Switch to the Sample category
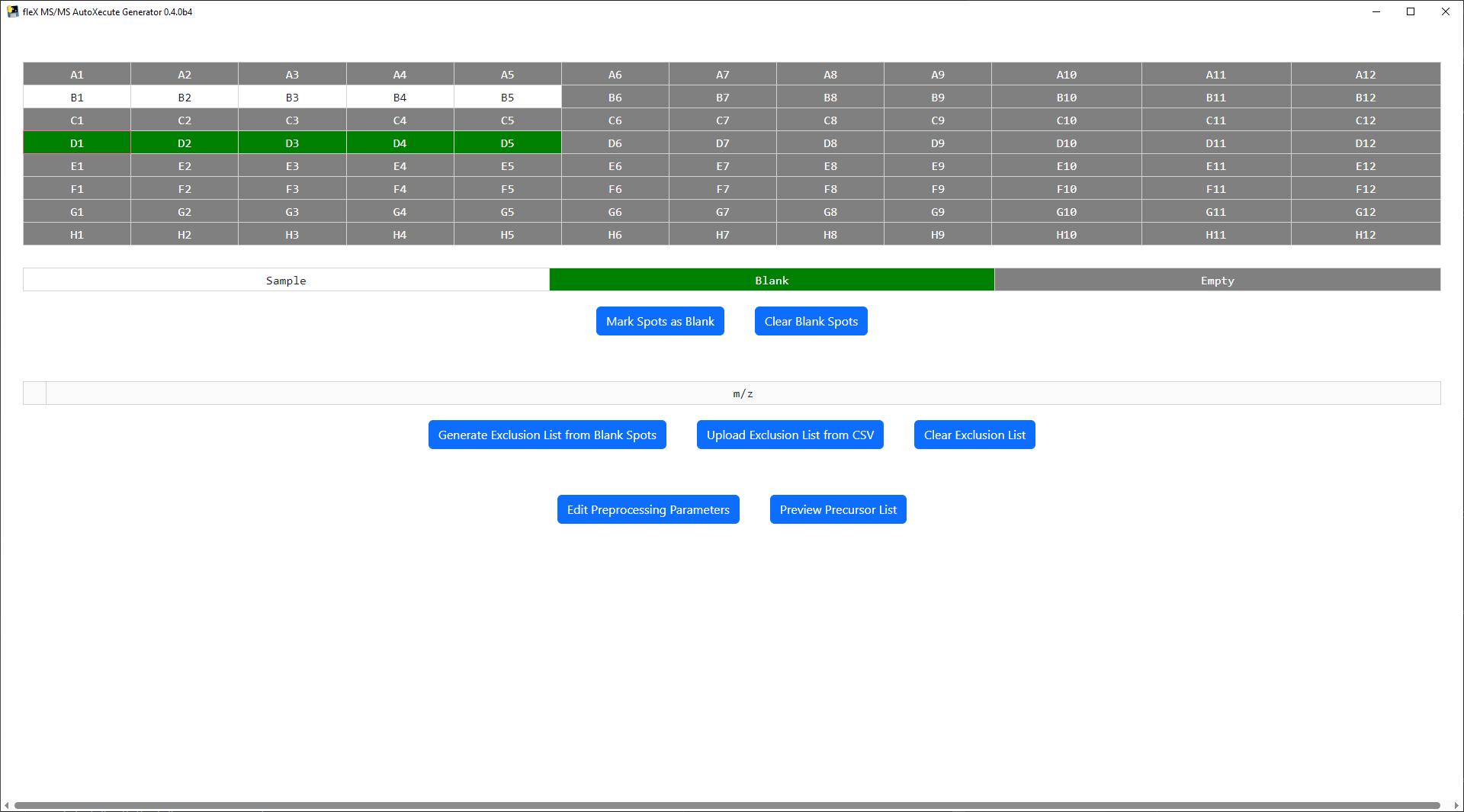Viewport: 1464px width, 812px height. [x=286, y=280]
